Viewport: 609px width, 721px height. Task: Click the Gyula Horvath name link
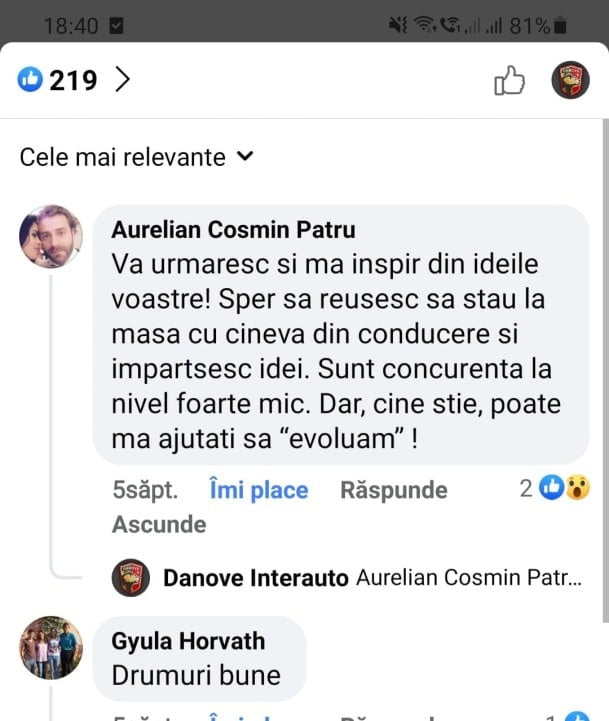189,642
